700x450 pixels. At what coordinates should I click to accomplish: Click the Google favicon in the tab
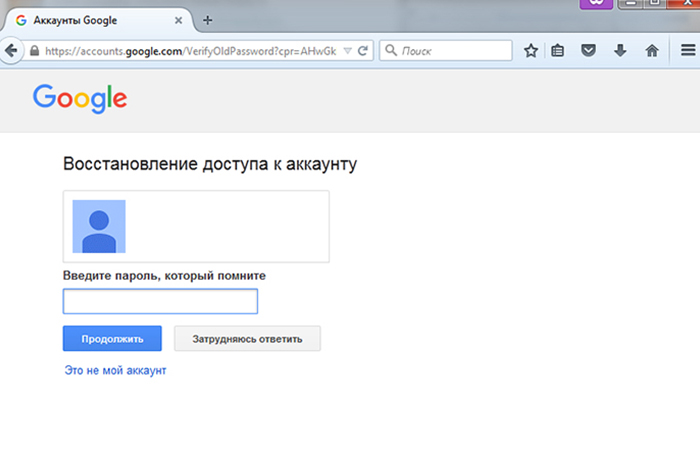click(x=21, y=21)
